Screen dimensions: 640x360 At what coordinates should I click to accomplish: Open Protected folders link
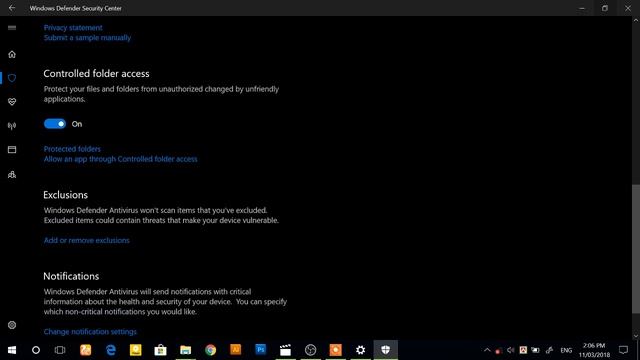(72, 149)
